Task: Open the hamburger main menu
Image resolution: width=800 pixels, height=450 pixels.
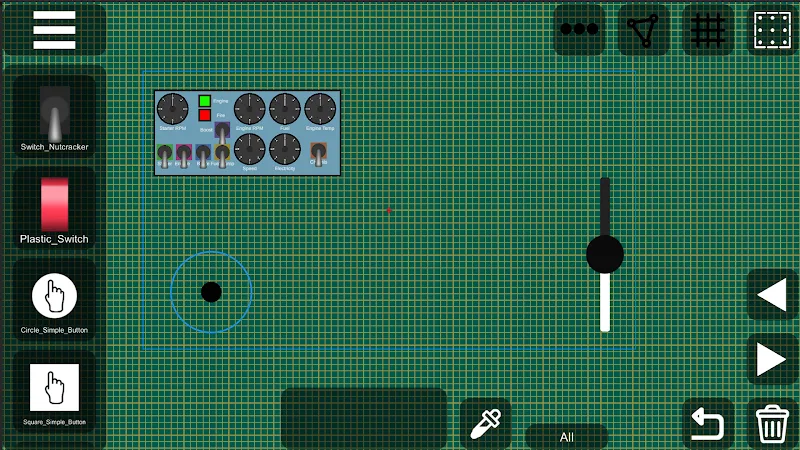Action: (54, 30)
